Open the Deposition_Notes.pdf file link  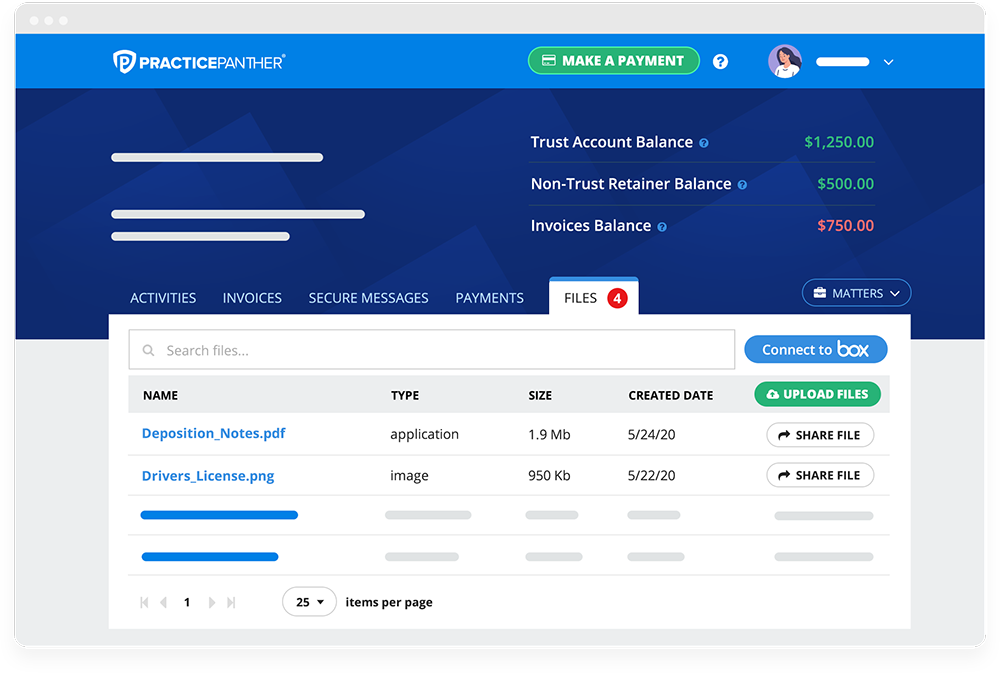(213, 434)
